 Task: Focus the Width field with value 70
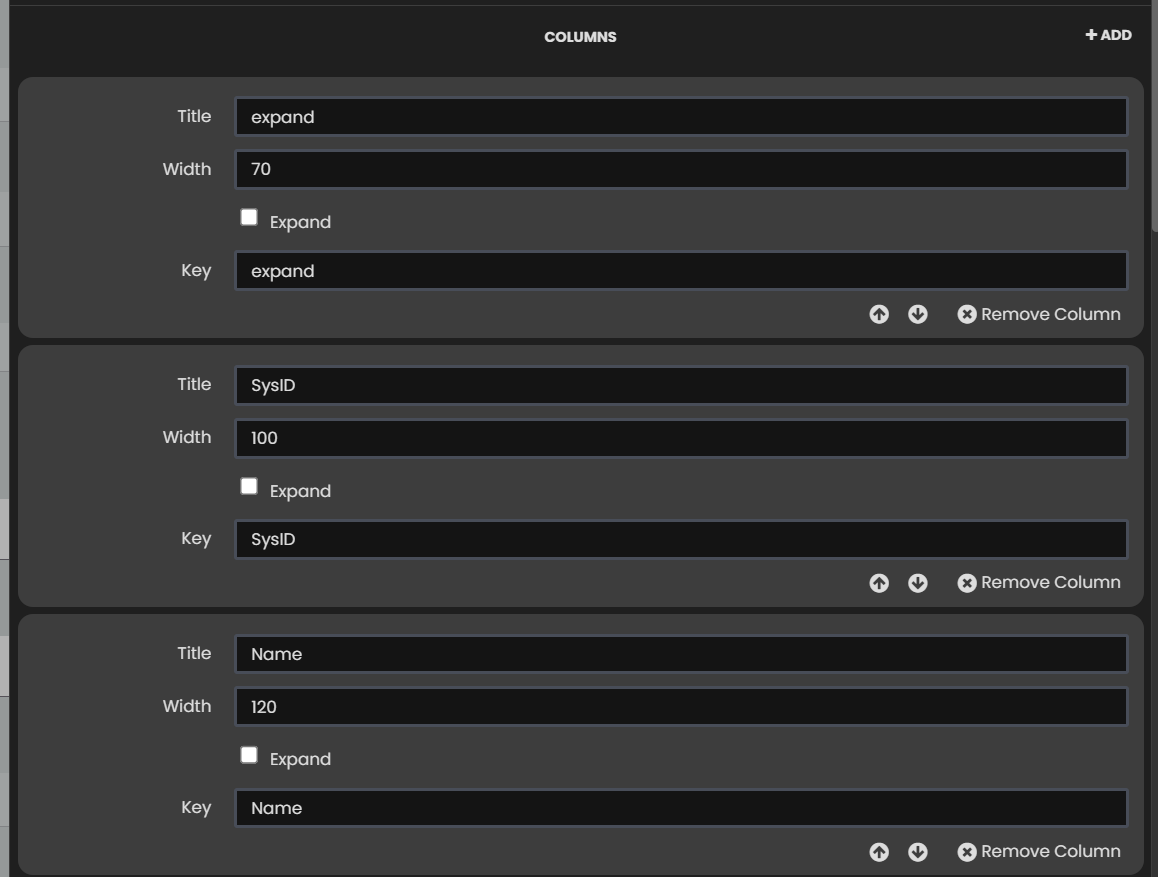(680, 169)
